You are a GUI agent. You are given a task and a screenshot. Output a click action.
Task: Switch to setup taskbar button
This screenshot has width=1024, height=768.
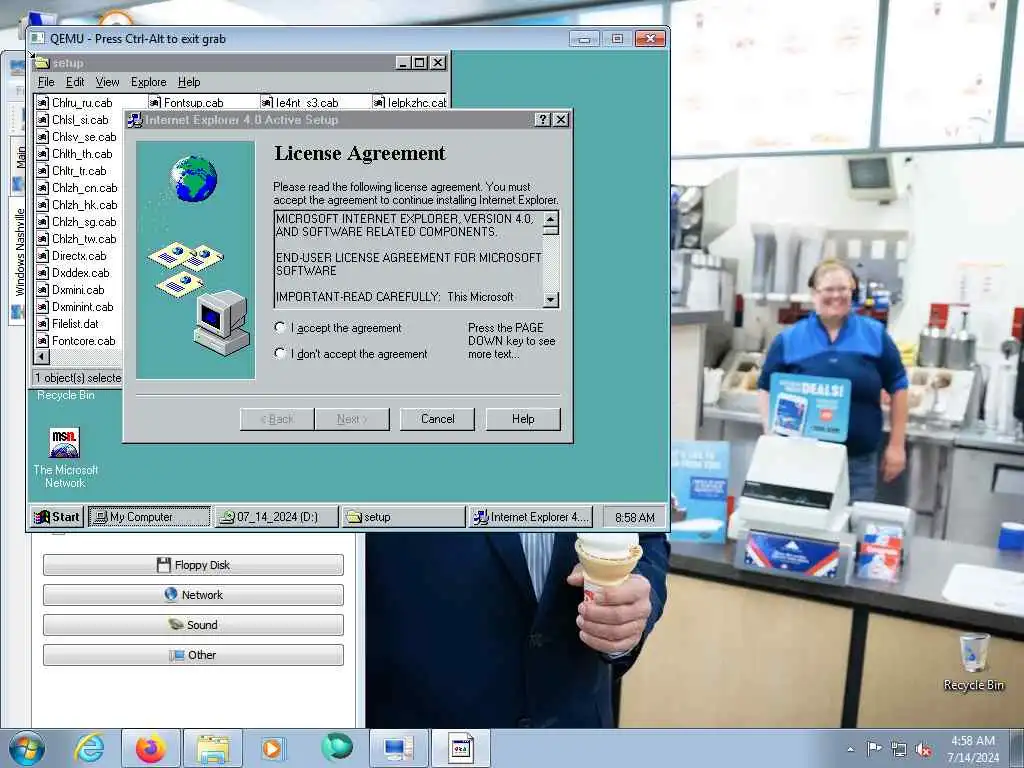click(404, 517)
